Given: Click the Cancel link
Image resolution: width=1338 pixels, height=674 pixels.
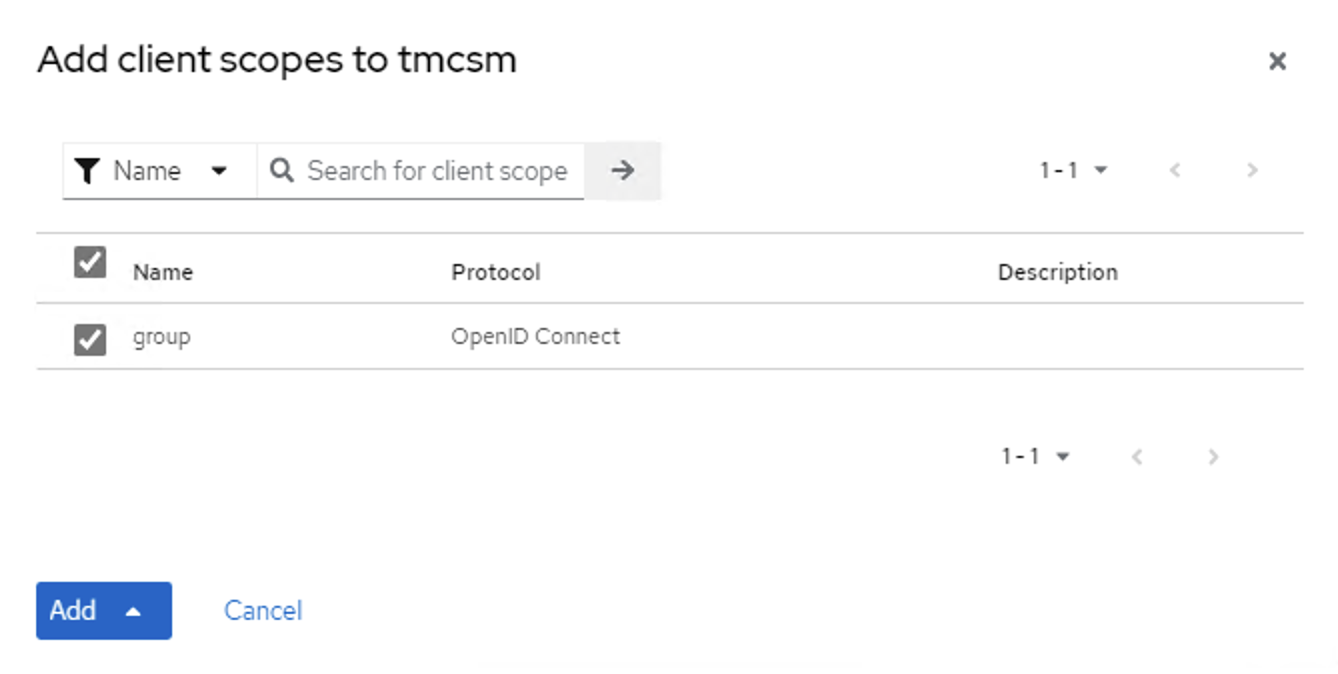Looking at the screenshot, I should (x=263, y=611).
